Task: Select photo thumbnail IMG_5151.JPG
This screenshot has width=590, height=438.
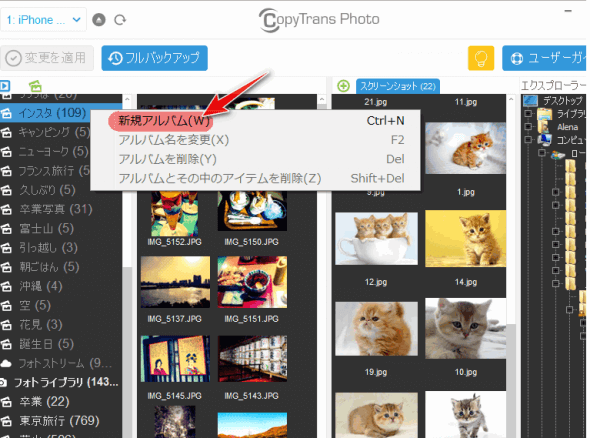Action: 252,282
